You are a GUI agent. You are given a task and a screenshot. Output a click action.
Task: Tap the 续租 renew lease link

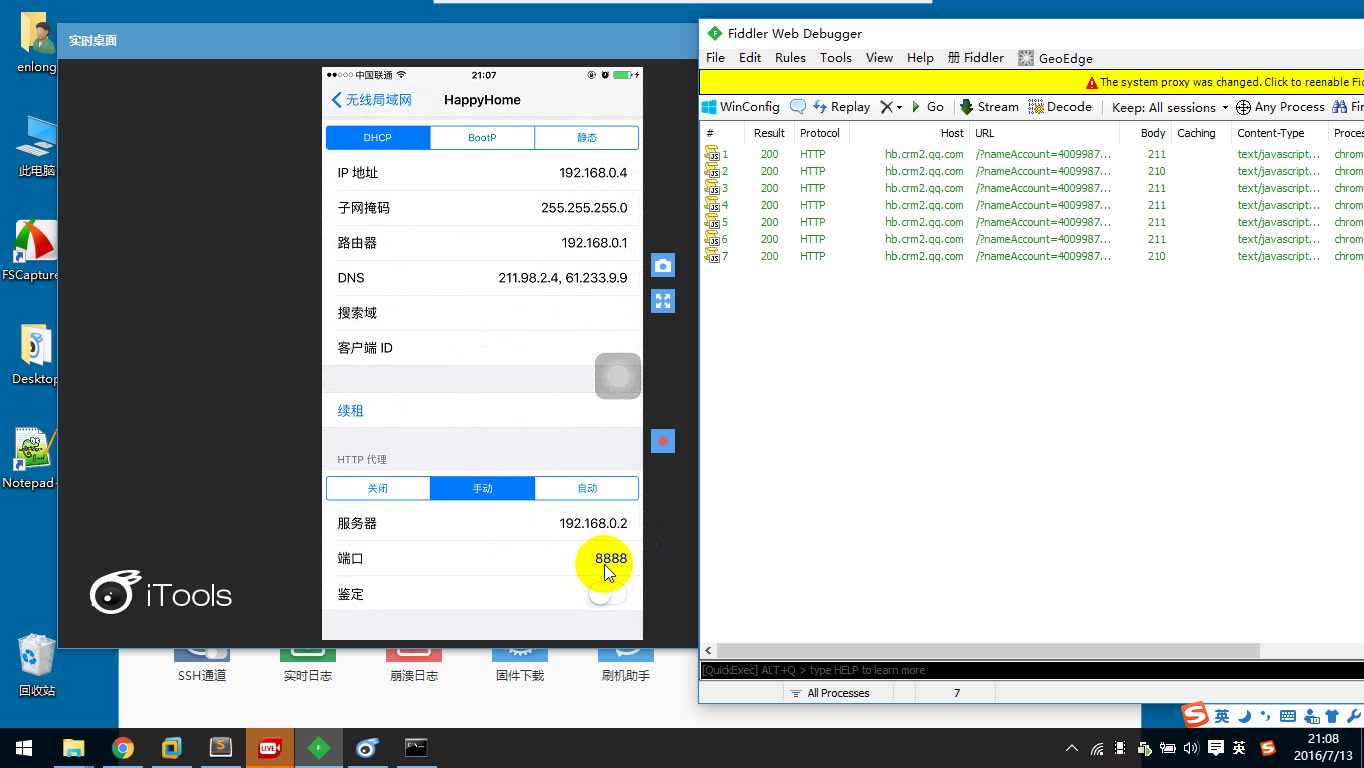351,411
